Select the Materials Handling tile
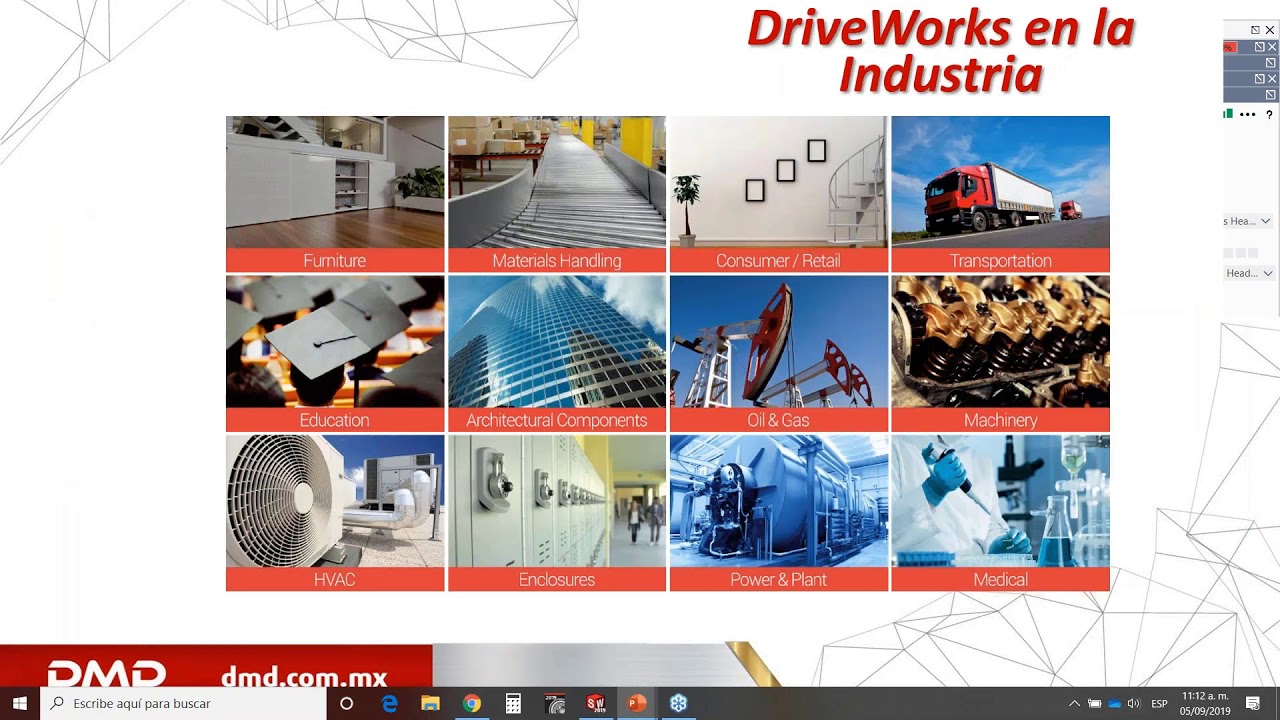1280x720 pixels. (557, 194)
